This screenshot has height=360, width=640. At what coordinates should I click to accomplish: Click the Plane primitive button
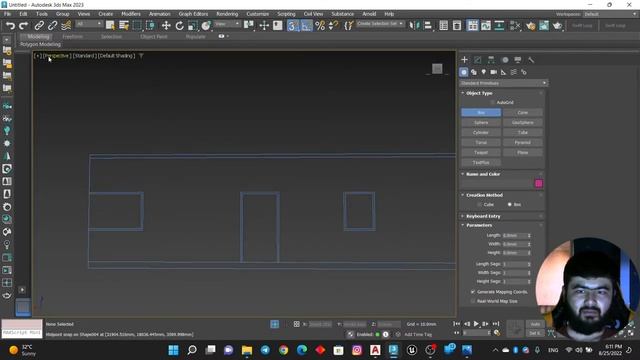point(522,153)
